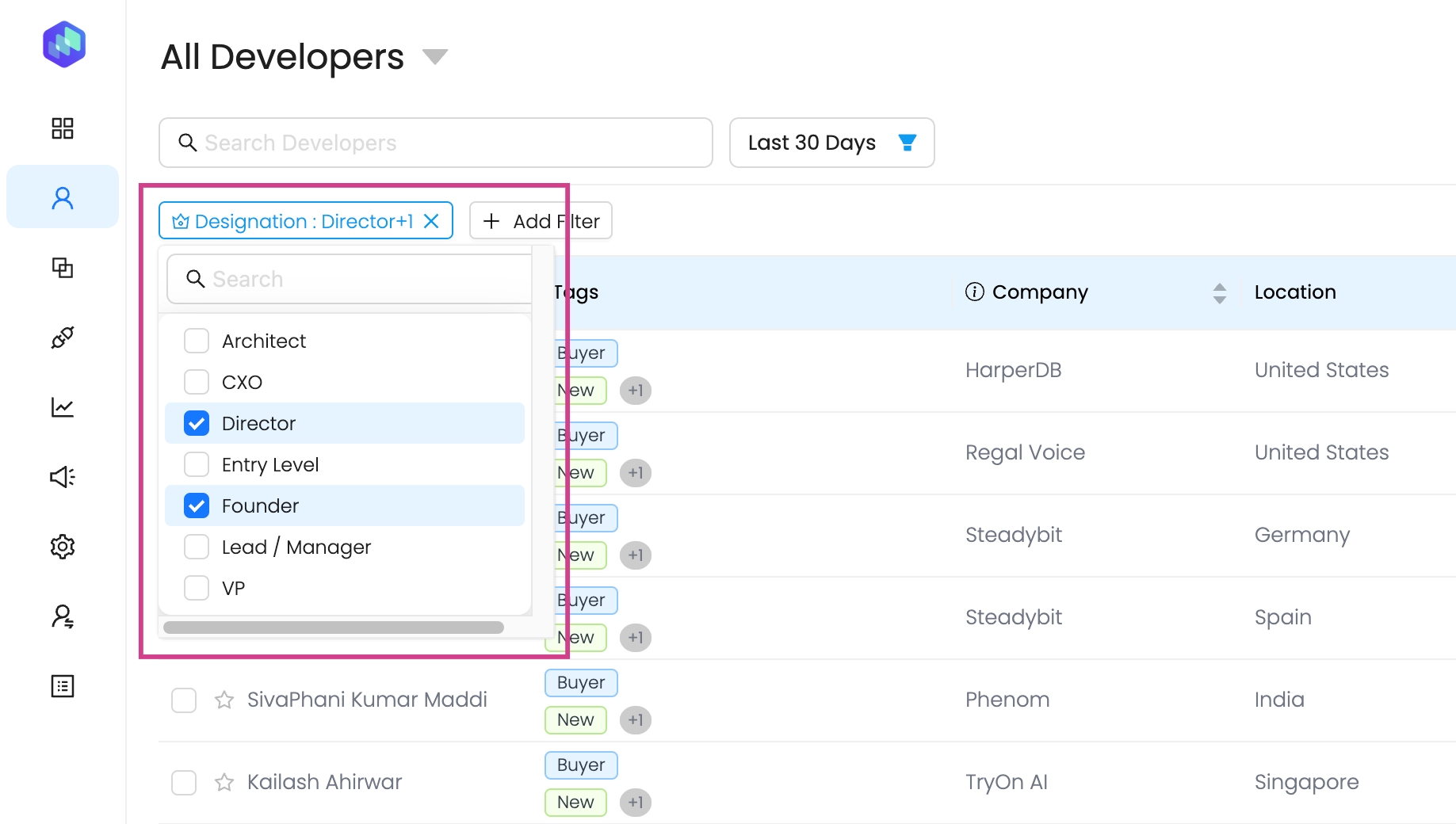Tick the VP designation checkbox
Image resolution: width=1456 pixels, height=824 pixels.
point(197,589)
